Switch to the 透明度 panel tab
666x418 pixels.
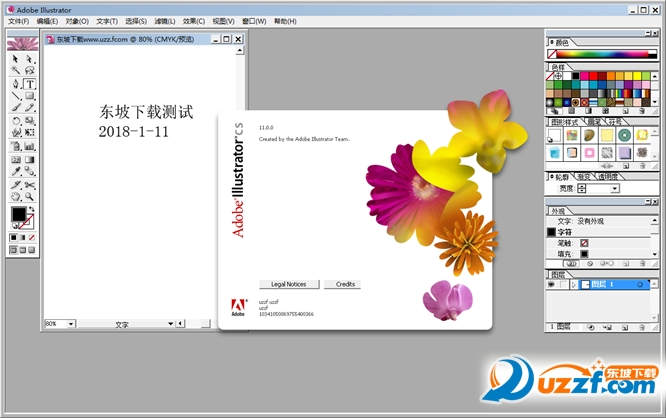tap(608, 176)
